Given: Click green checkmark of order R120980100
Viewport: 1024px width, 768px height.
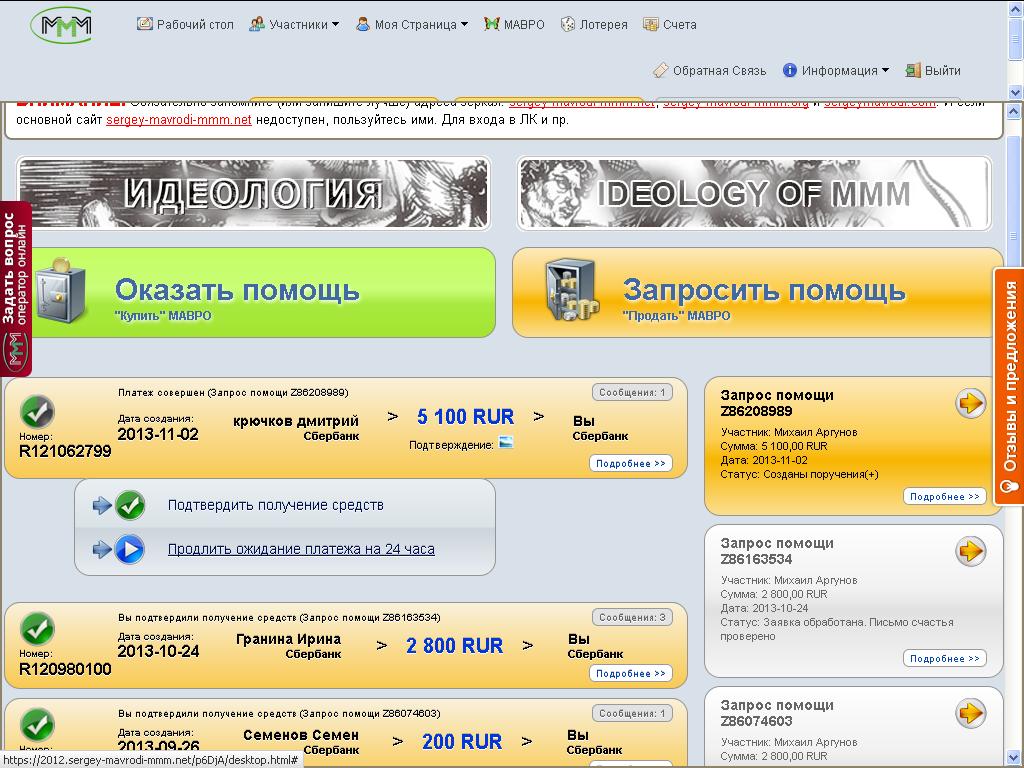Looking at the screenshot, I should click(37, 628).
